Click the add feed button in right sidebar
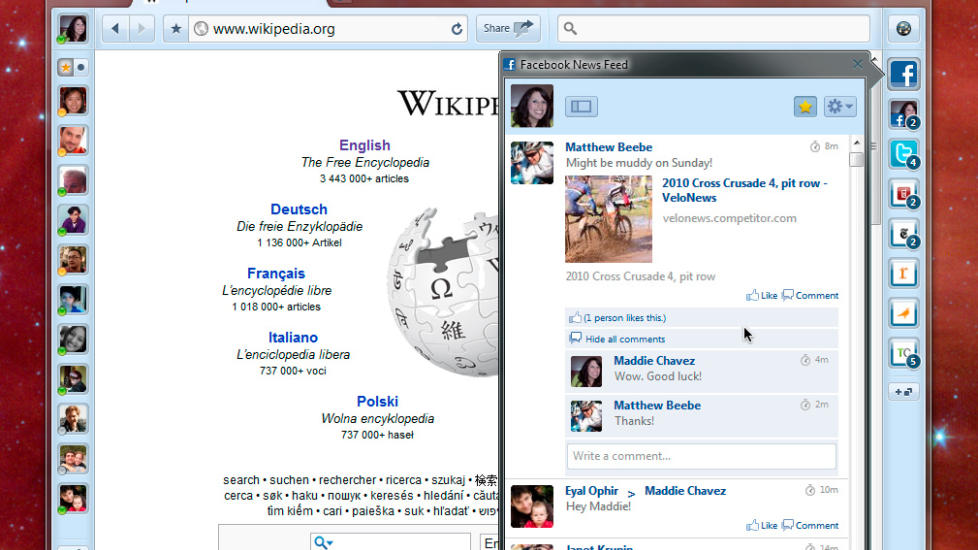The width and height of the screenshot is (978, 550). pos(903,391)
